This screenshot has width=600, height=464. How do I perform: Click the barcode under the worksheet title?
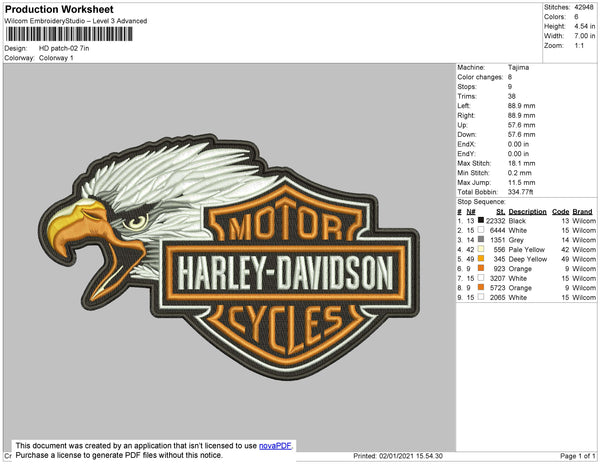69,34
